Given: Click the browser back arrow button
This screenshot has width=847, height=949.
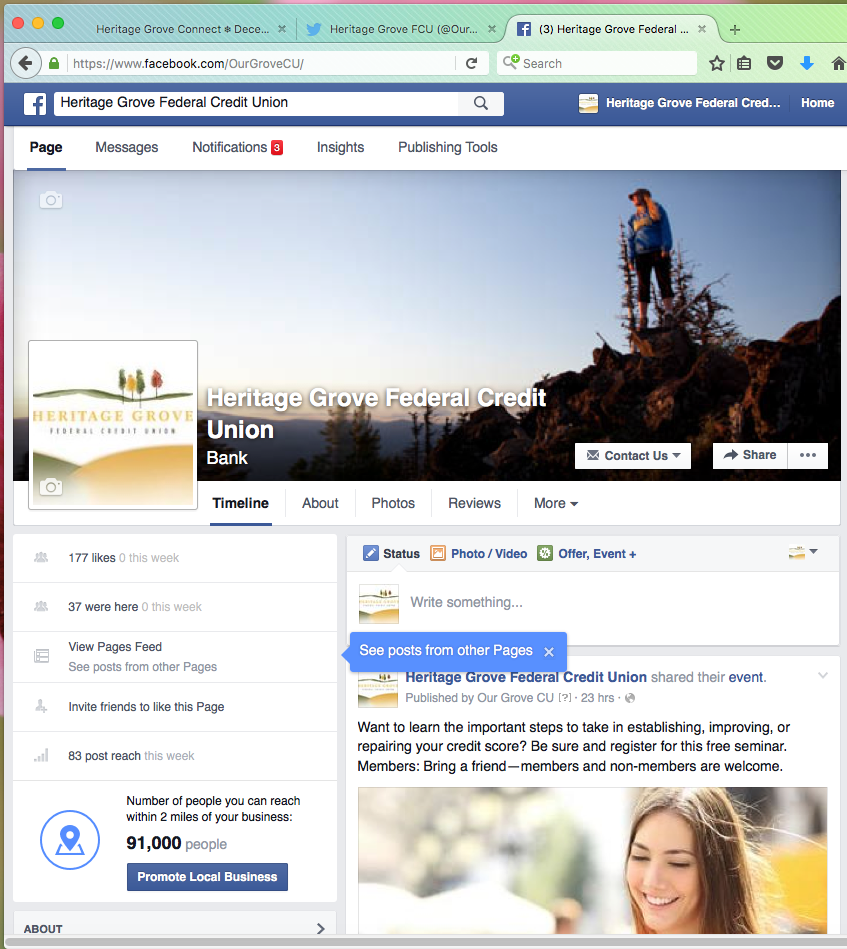Looking at the screenshot, I should [25, 63].
